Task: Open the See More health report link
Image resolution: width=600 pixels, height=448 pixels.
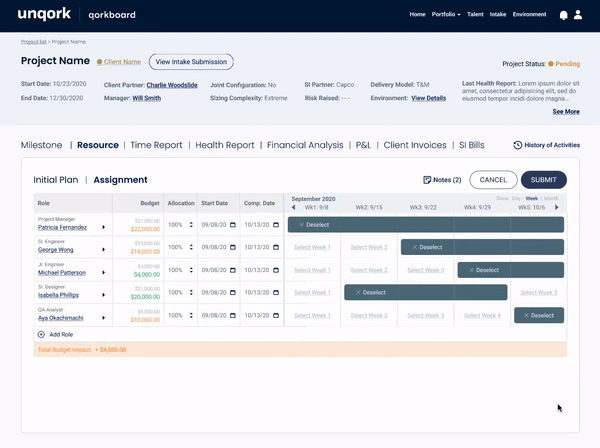Action: [x=566, y=111]
